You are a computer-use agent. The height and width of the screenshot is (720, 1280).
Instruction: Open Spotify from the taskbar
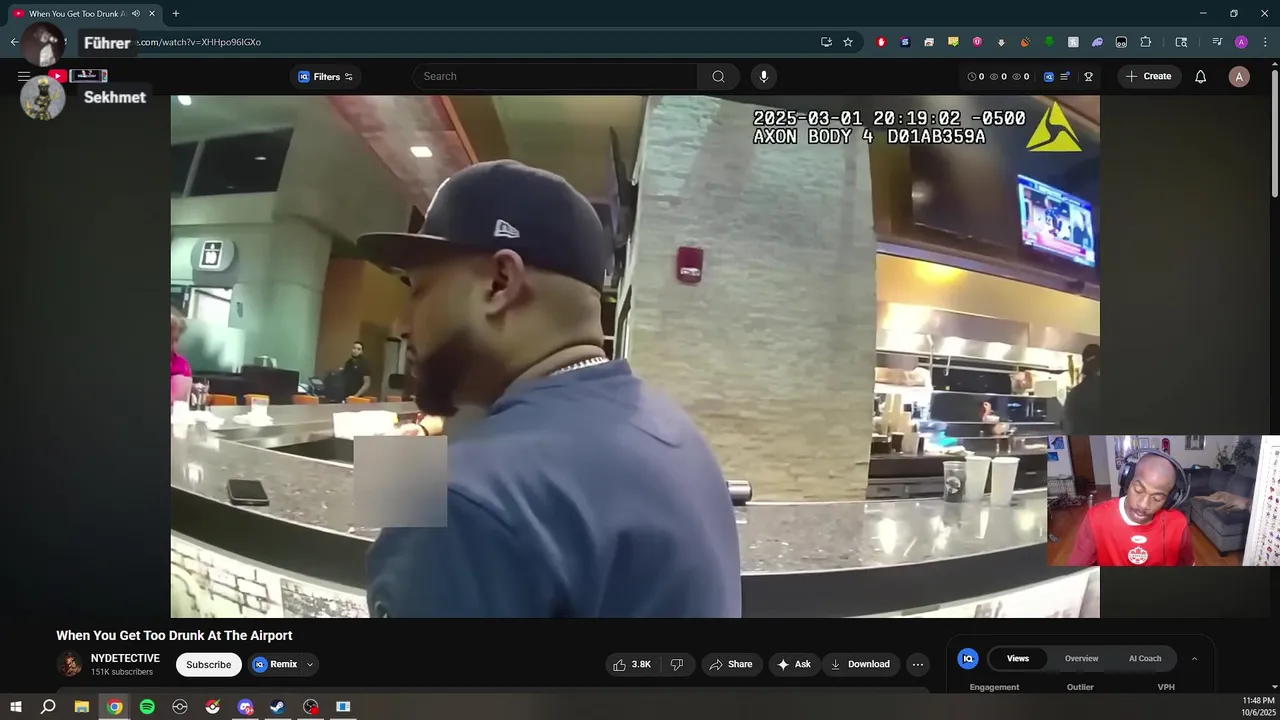coord(147,707)
